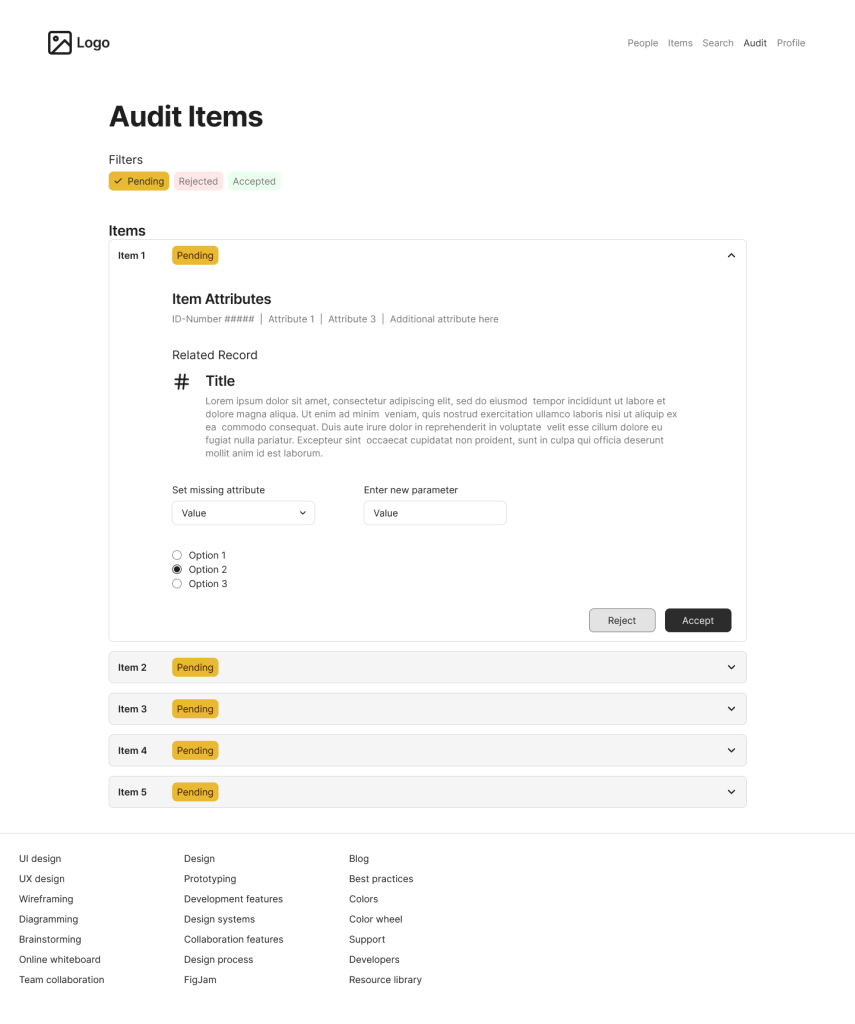The image size is (855, 1024).
Task: Open the Audit navigation item
Action: coord(755,43)
